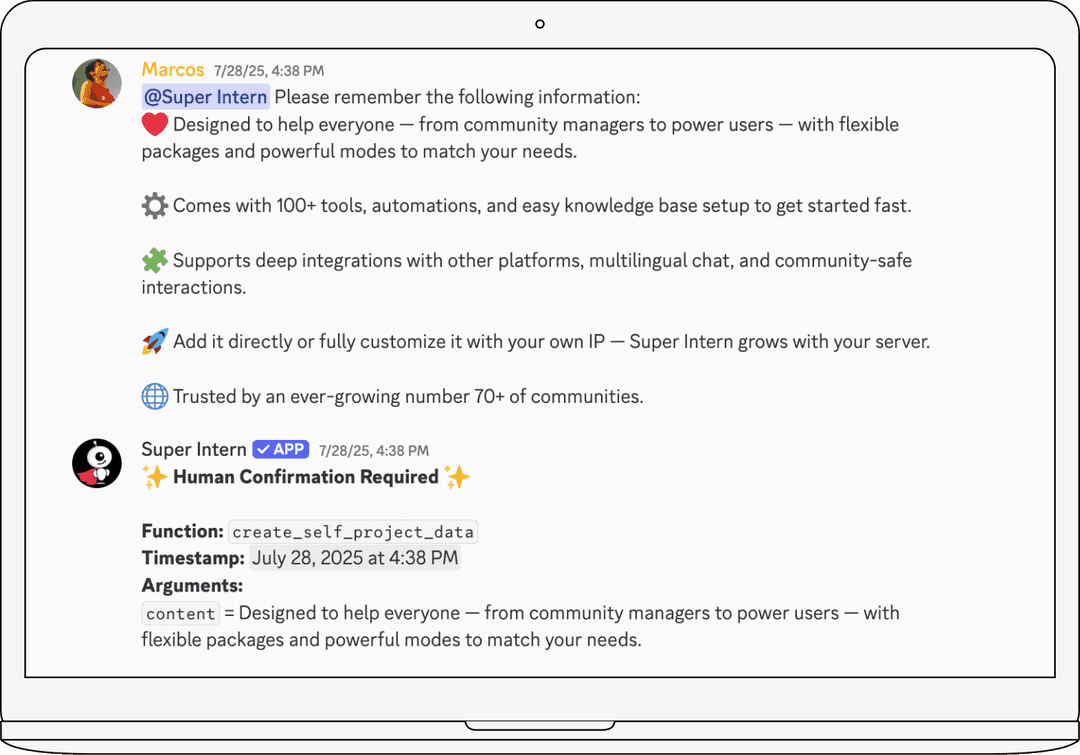The image size is (1080, 755).
Task: Click the content argument code snippet
Action: (180, 613)
